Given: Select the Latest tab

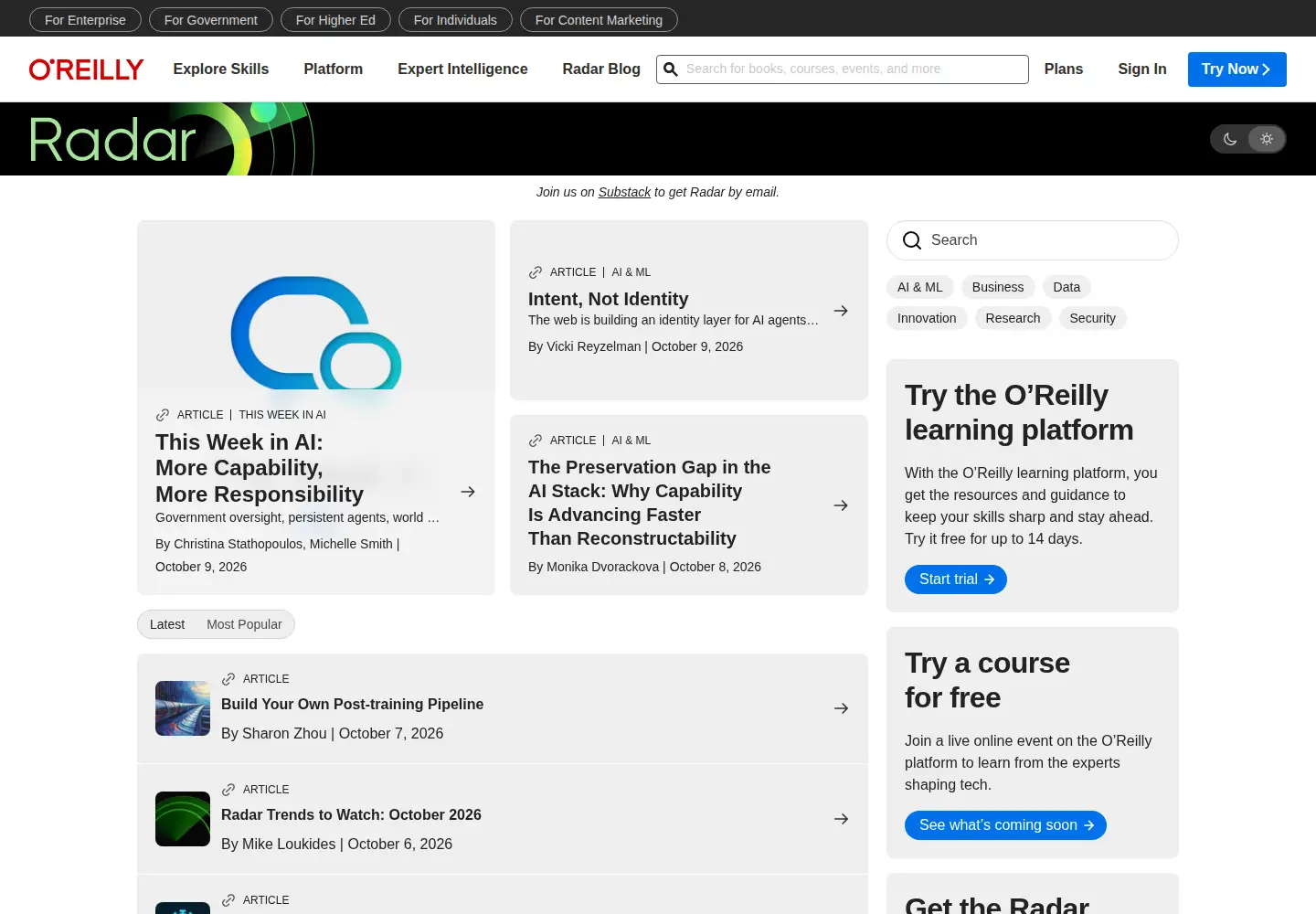Looking at the screenshot, I should coord(167,624).
